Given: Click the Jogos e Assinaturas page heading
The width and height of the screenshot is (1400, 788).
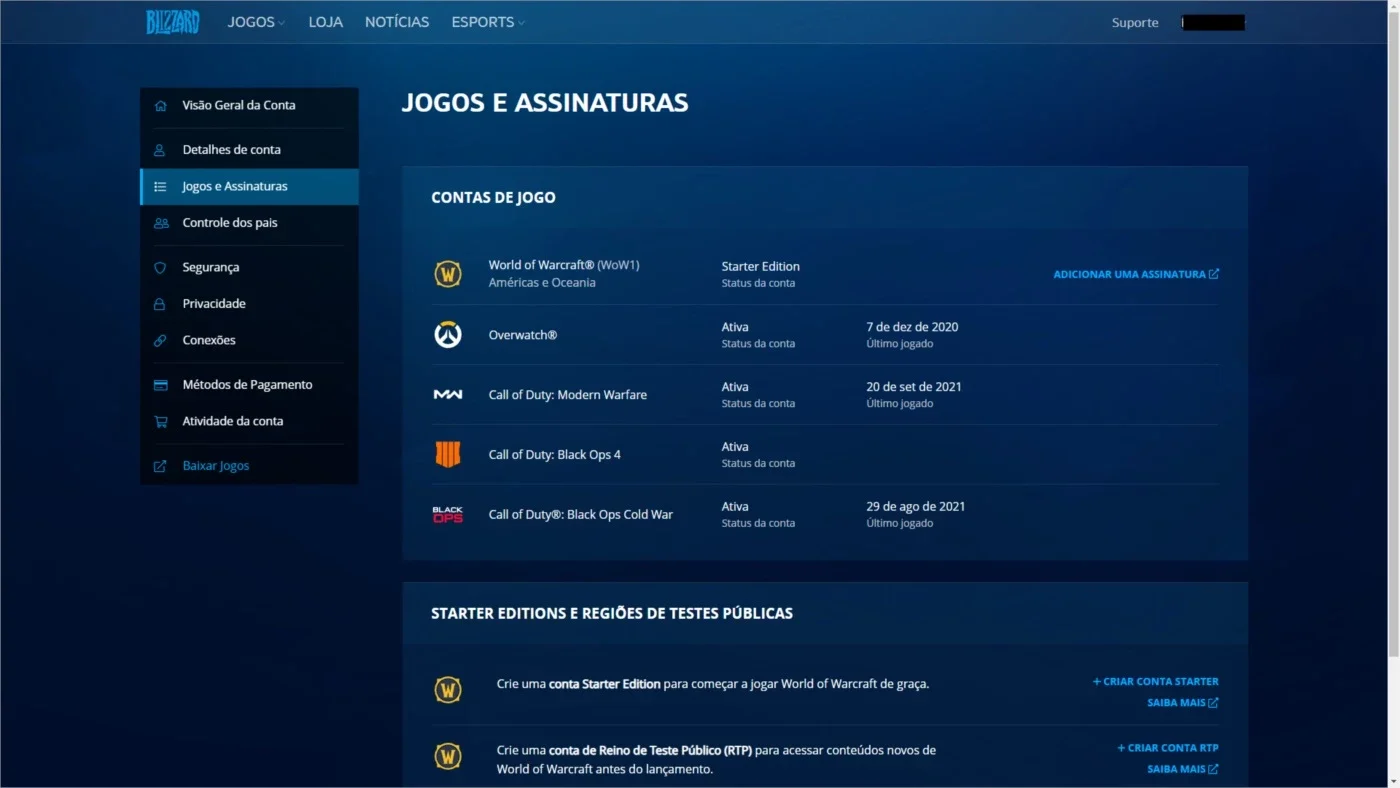Looking at the screenshot, I should pyautogui.click(x=544, y=103).
